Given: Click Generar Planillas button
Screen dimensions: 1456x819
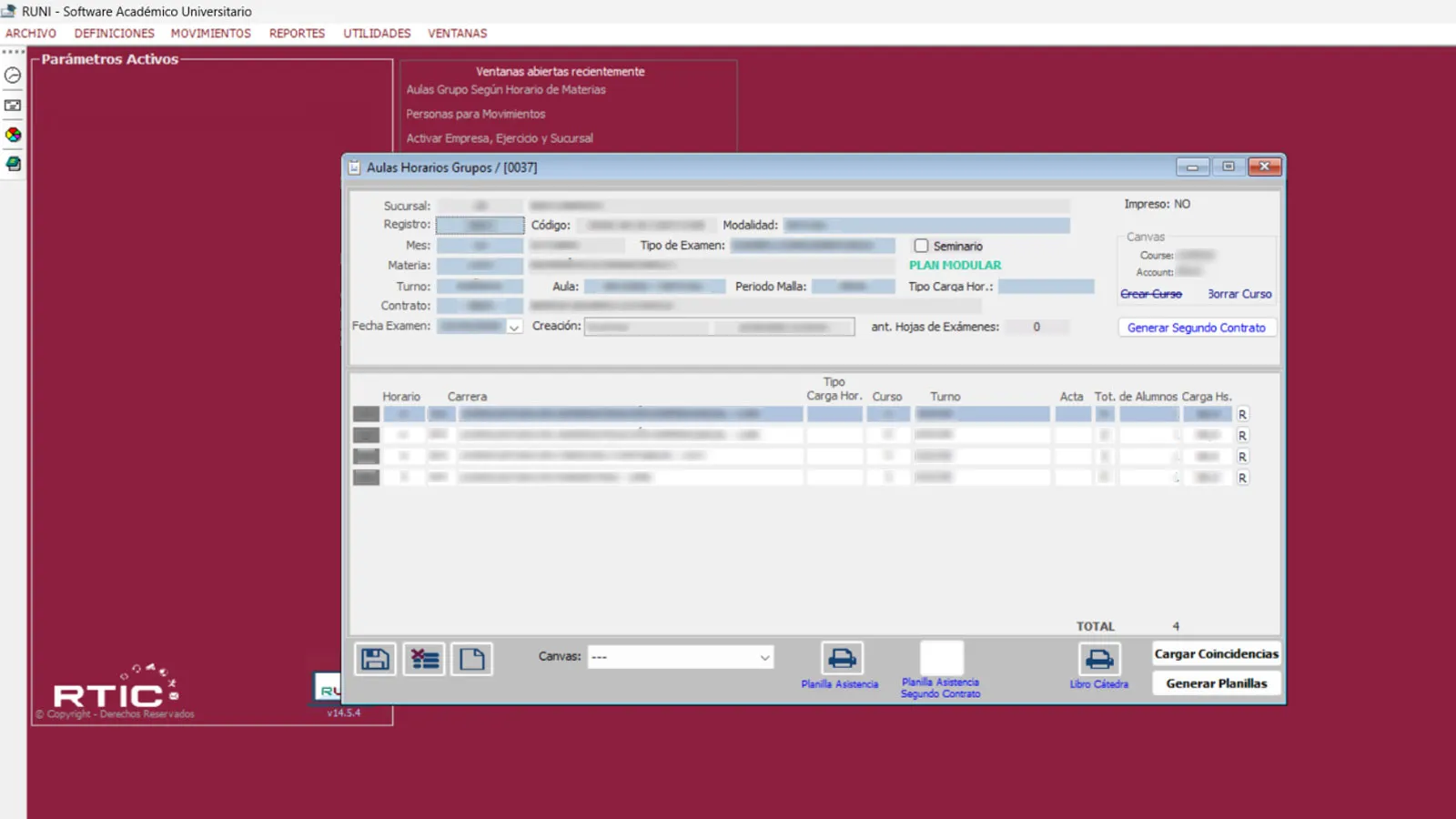Looking at the screenshot, I should coord(1217,683).
